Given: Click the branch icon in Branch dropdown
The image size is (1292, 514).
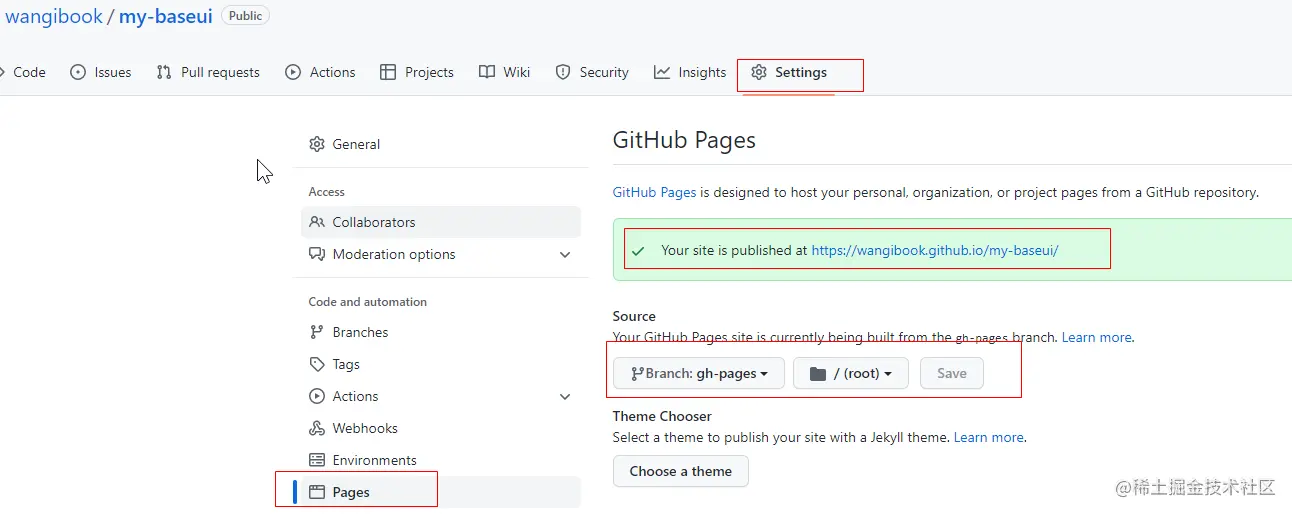Looking at the screenshot, I should tap(637, 373).
